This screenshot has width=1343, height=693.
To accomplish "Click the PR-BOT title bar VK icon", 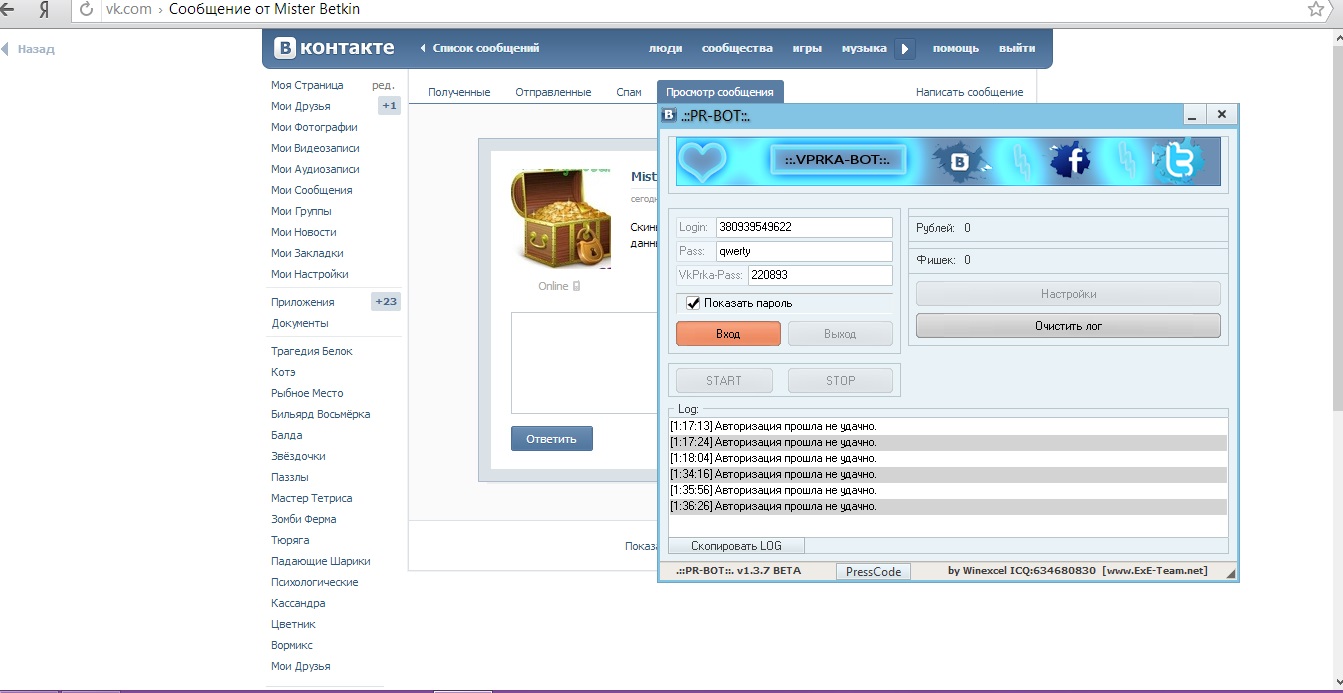I will click(x=670, y=115).
